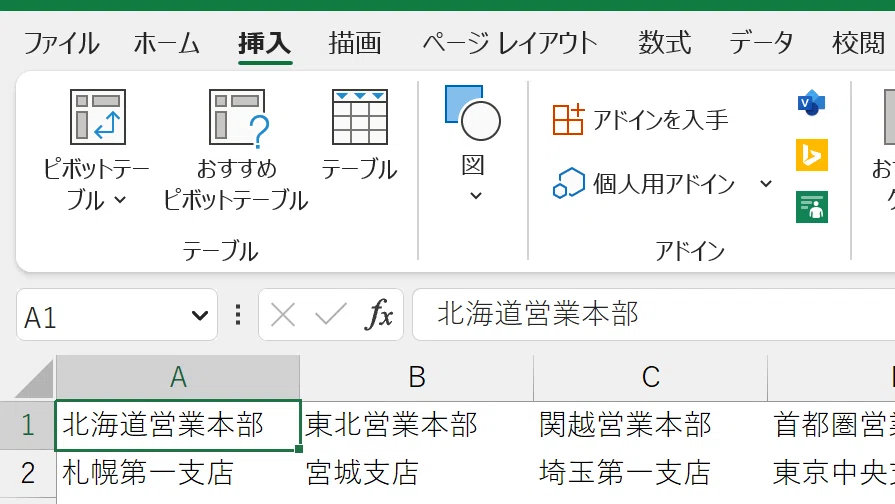Click the おすすめ ピボットテーブル label
The width and height of the screenshot is (895, 504).
tap(236, 184)
